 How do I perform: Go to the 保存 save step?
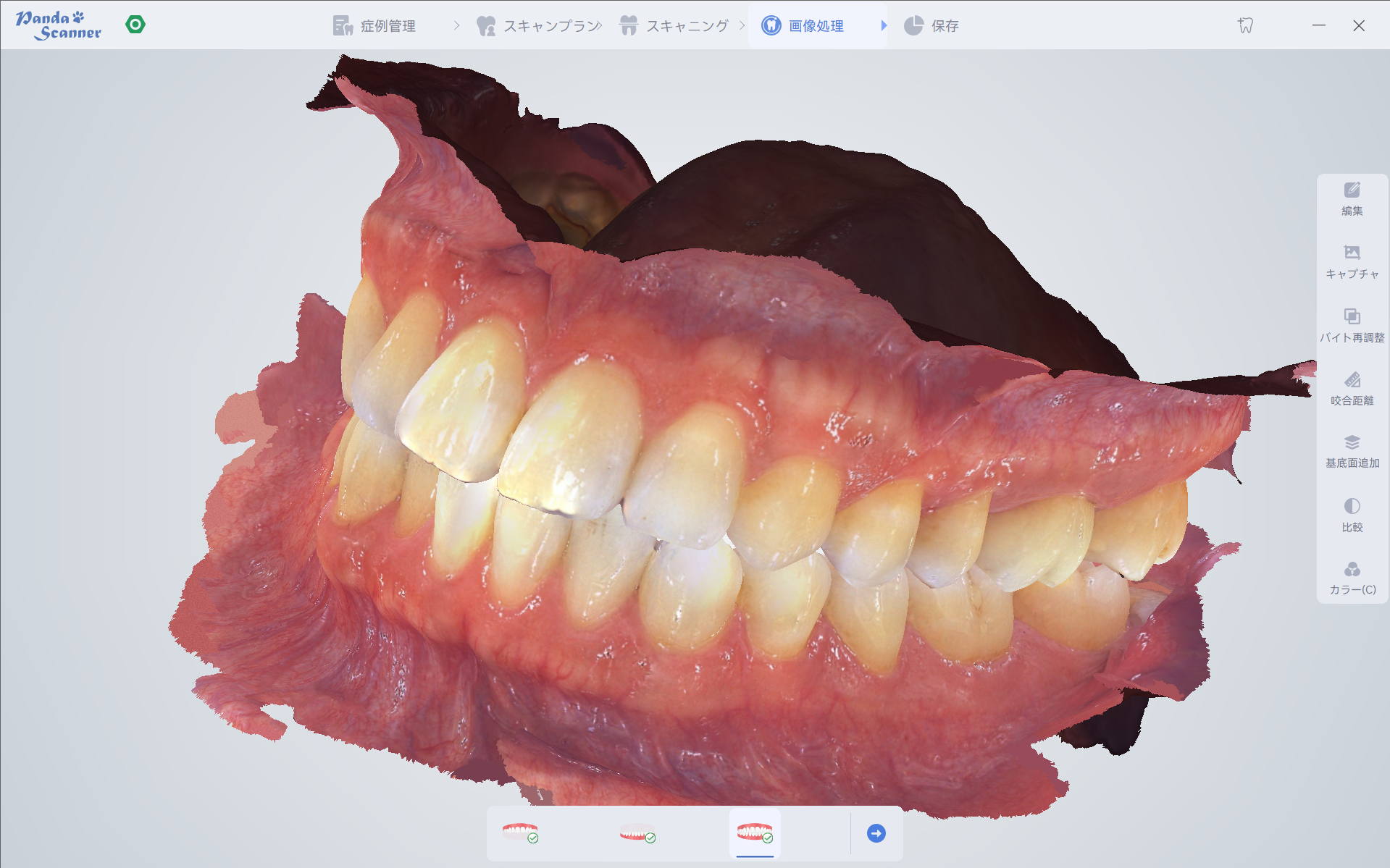[931, 26]
